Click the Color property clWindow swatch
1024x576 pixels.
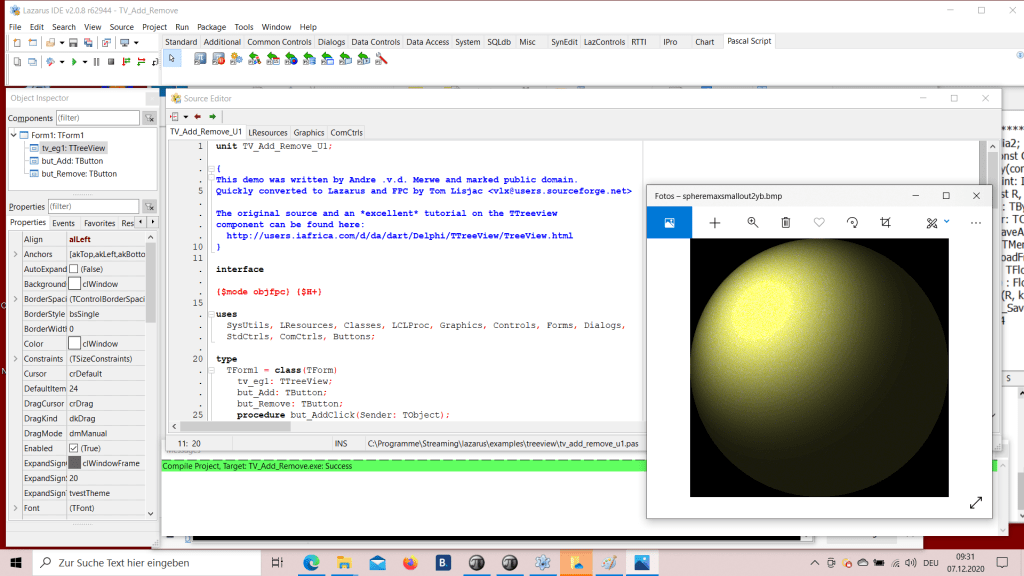[x=75, y=344]
